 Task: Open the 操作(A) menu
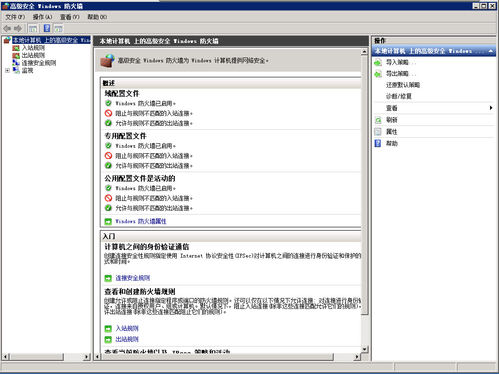pos(42,17)
